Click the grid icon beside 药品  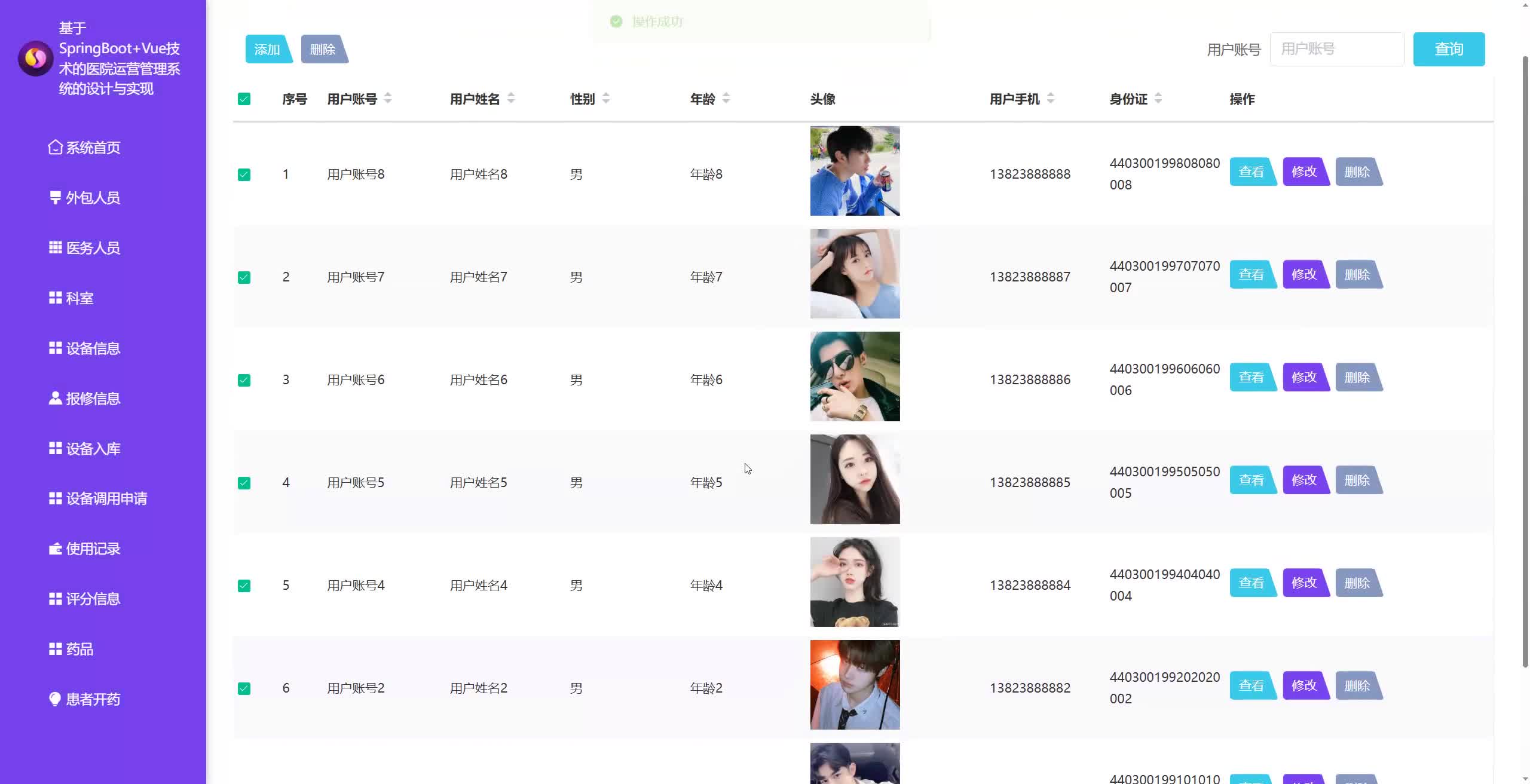tap(55, 649)
